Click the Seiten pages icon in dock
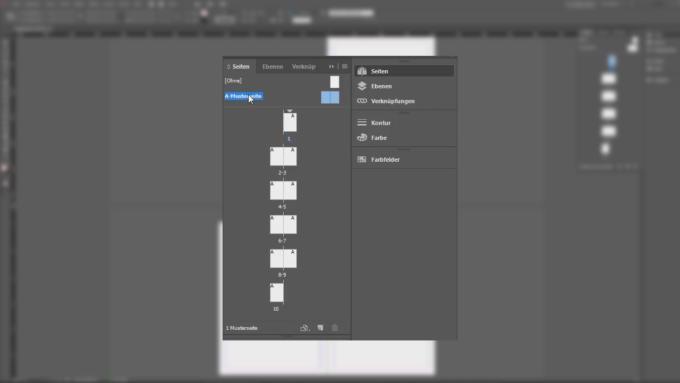Screen dimensions: 680x383 click(x=362, y=71)
